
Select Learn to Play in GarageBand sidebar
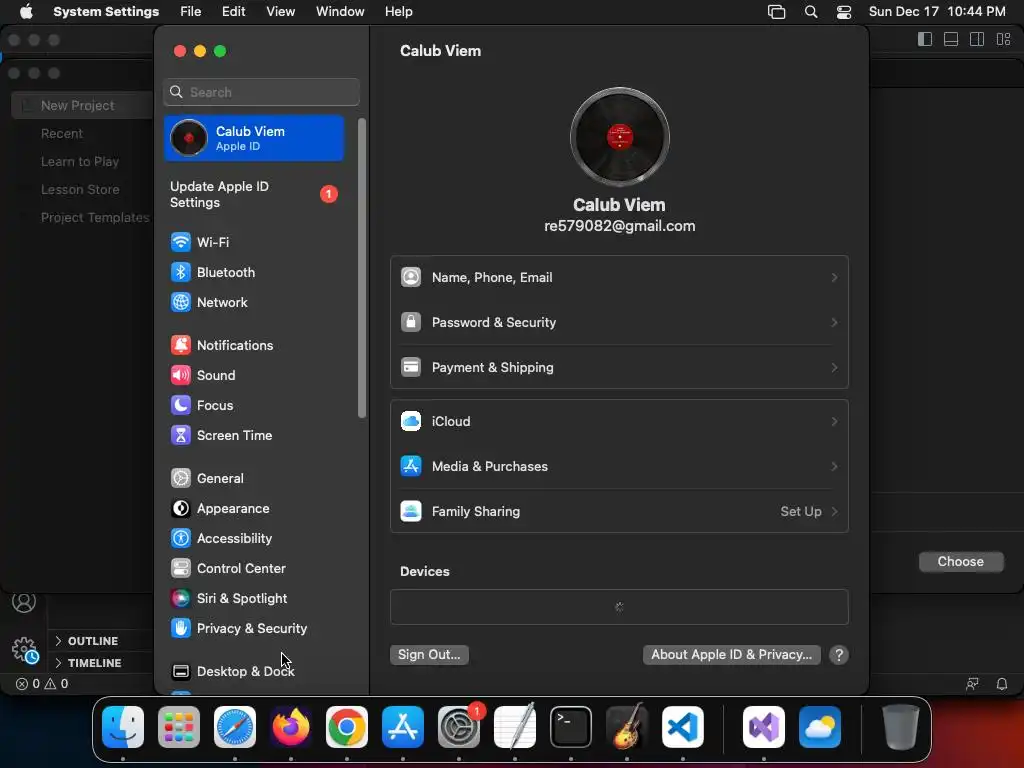82,162
